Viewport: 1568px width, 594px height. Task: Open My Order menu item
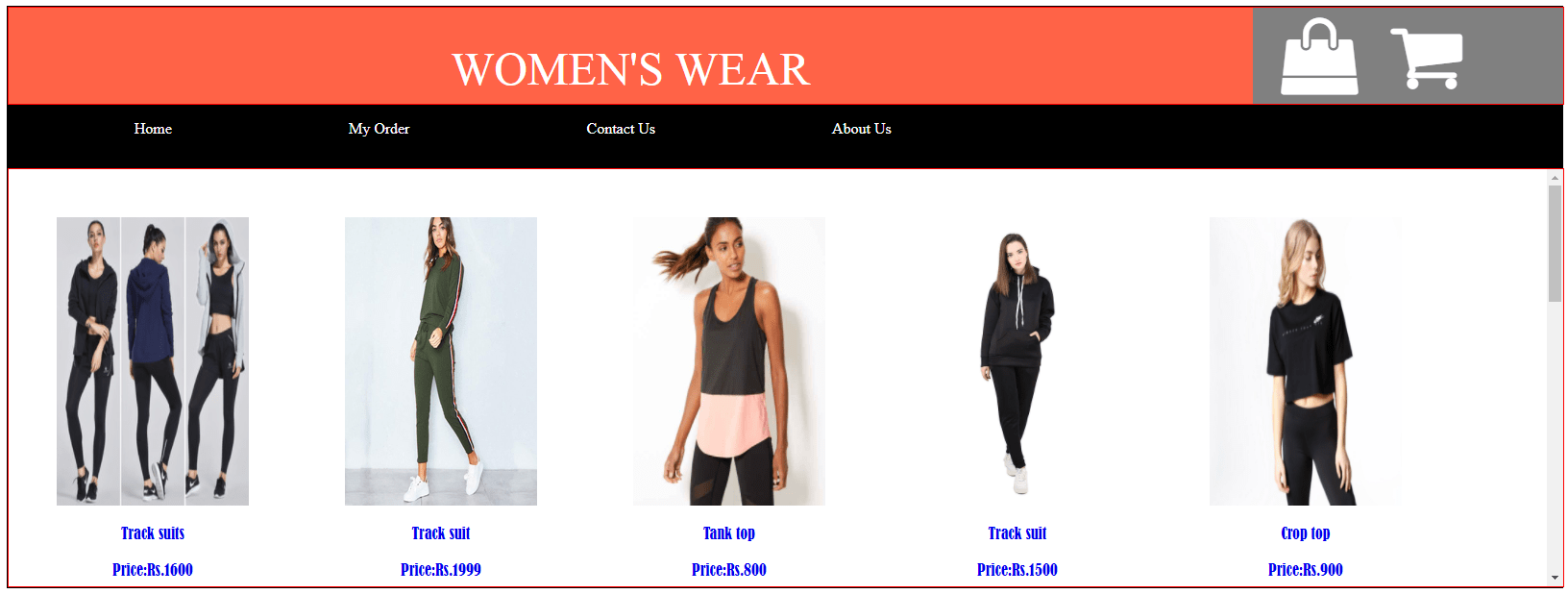click(379, 129)
